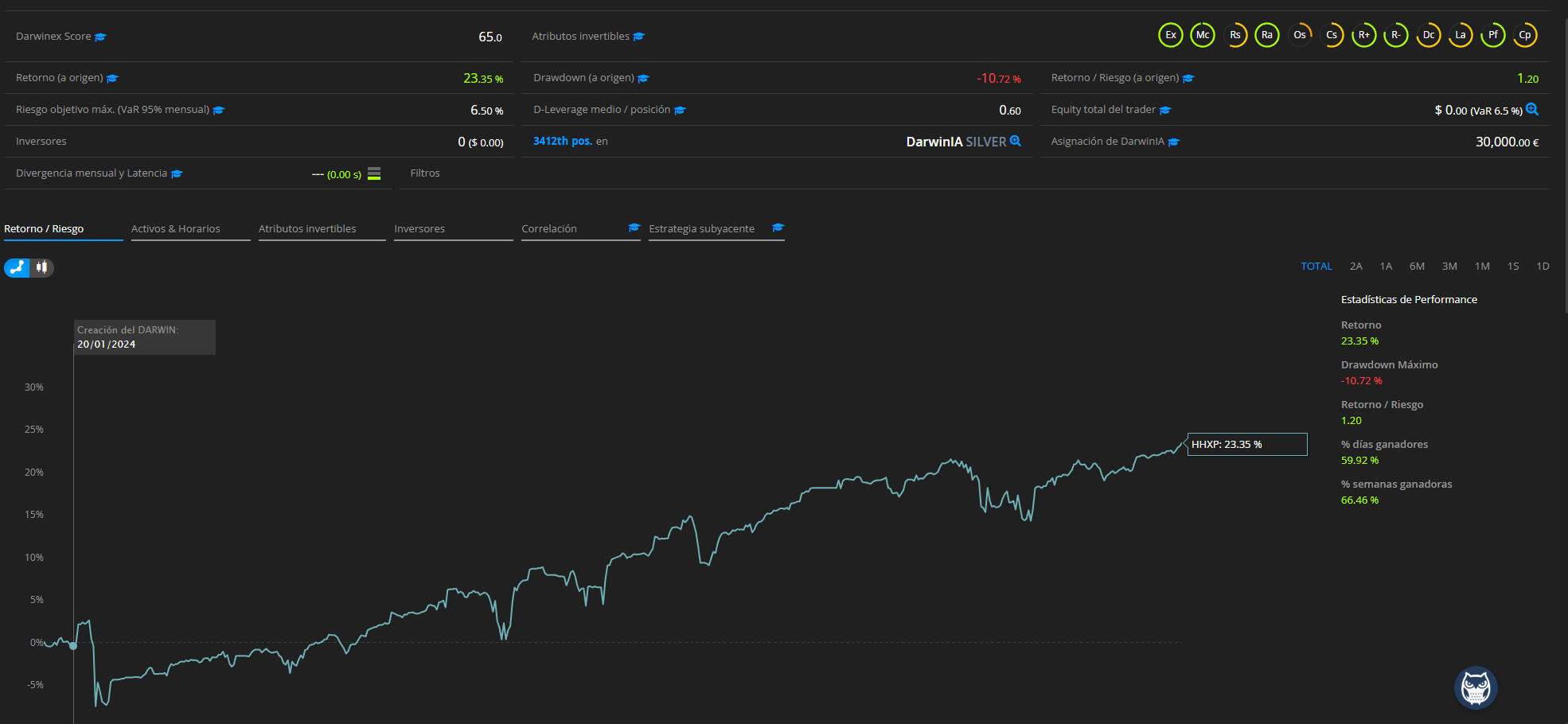Image resolution: width=1568 pixels, height=724 pixels.
Task: Select the Ra investable attribute icon
Action: 1267,35
